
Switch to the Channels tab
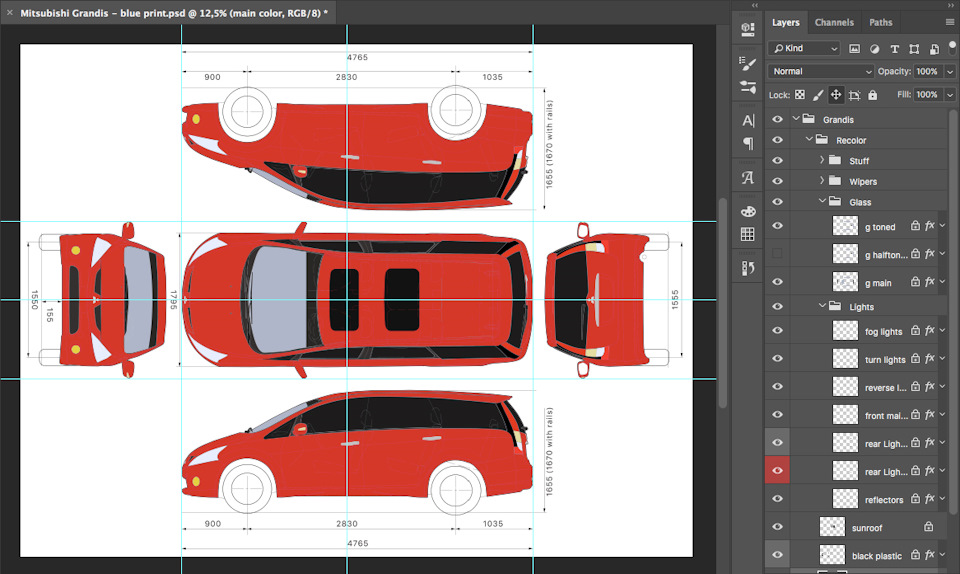coord(834,23)
